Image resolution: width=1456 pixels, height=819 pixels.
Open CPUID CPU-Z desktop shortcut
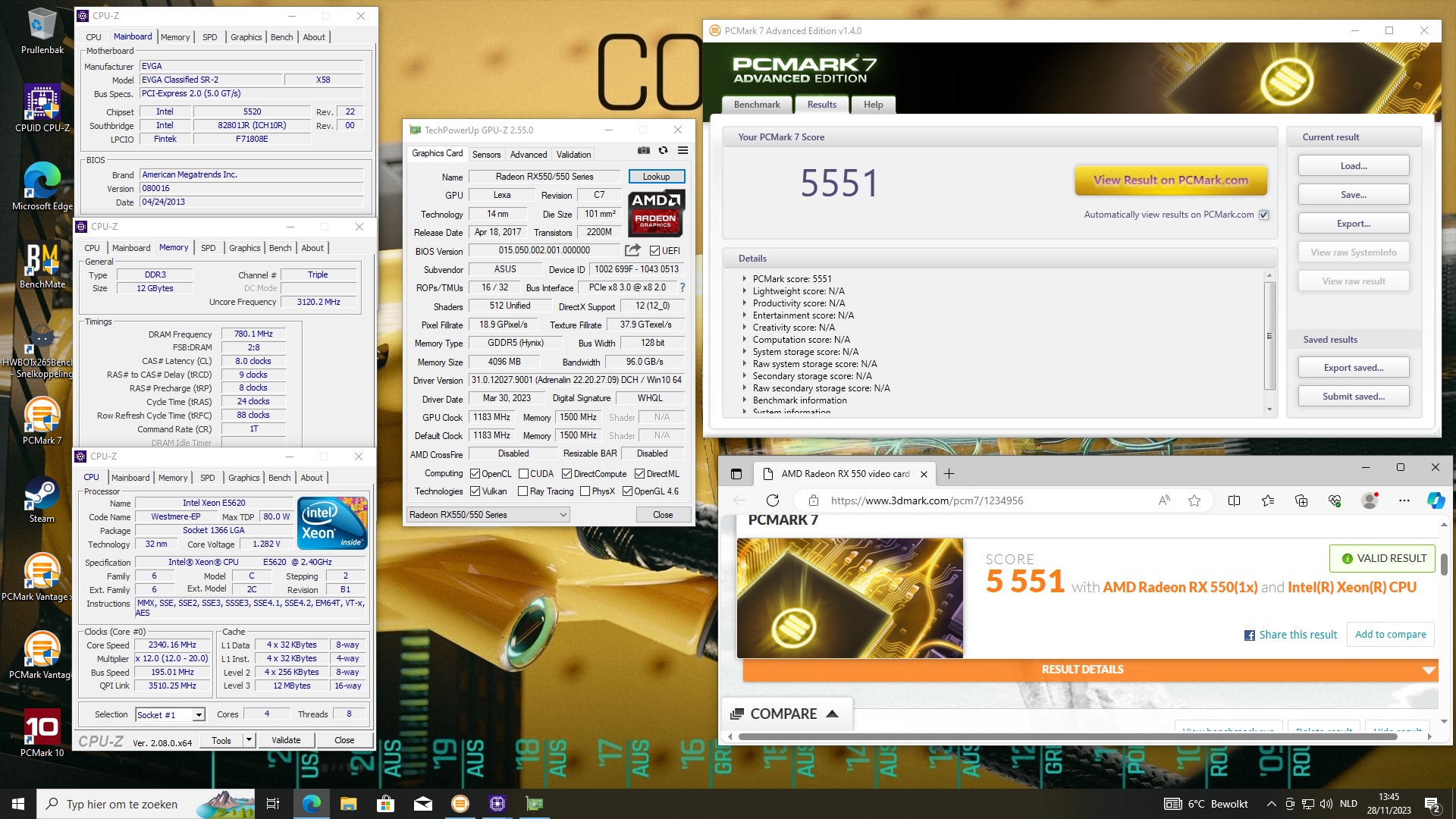pos(42,108)
